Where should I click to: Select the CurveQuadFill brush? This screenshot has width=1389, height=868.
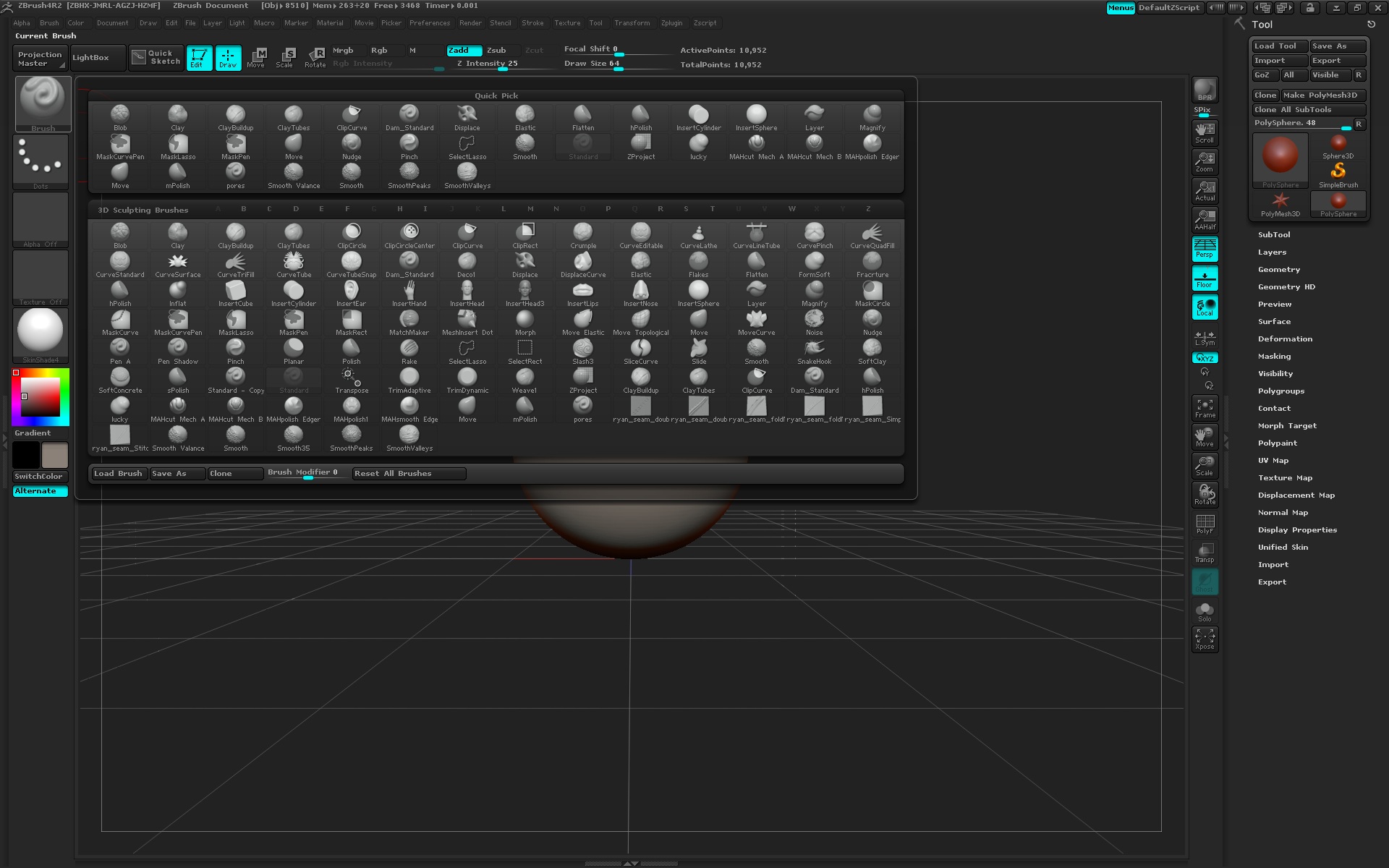[872, 236]
